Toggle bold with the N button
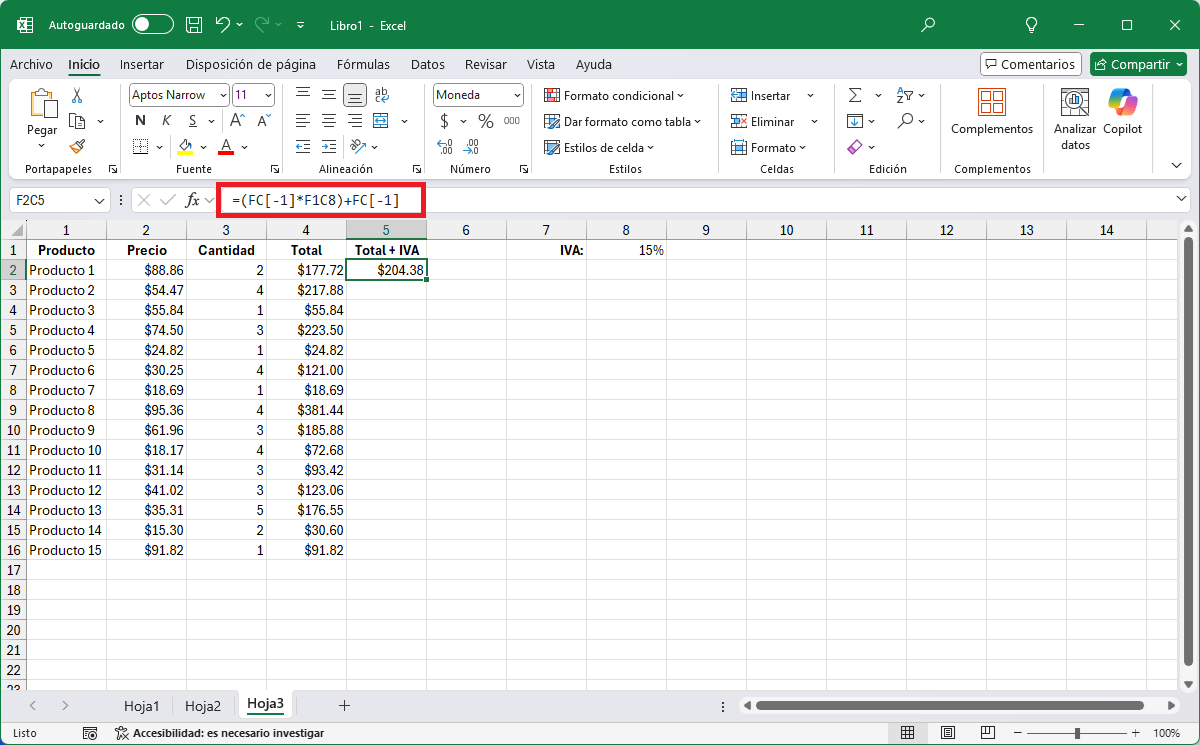 pyautogui.click(x=140, y=121)
